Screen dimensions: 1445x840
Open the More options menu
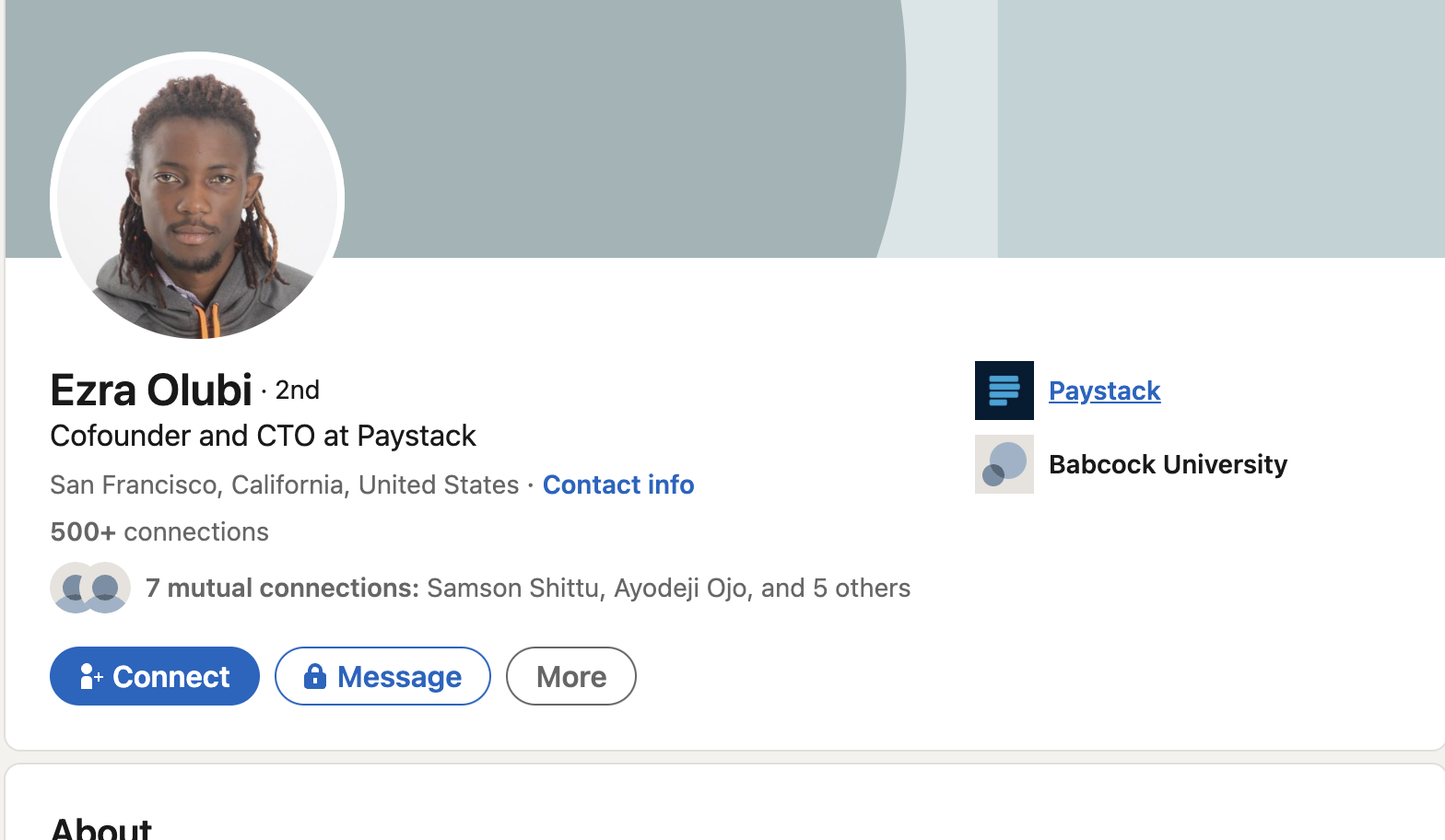(571, 676)
